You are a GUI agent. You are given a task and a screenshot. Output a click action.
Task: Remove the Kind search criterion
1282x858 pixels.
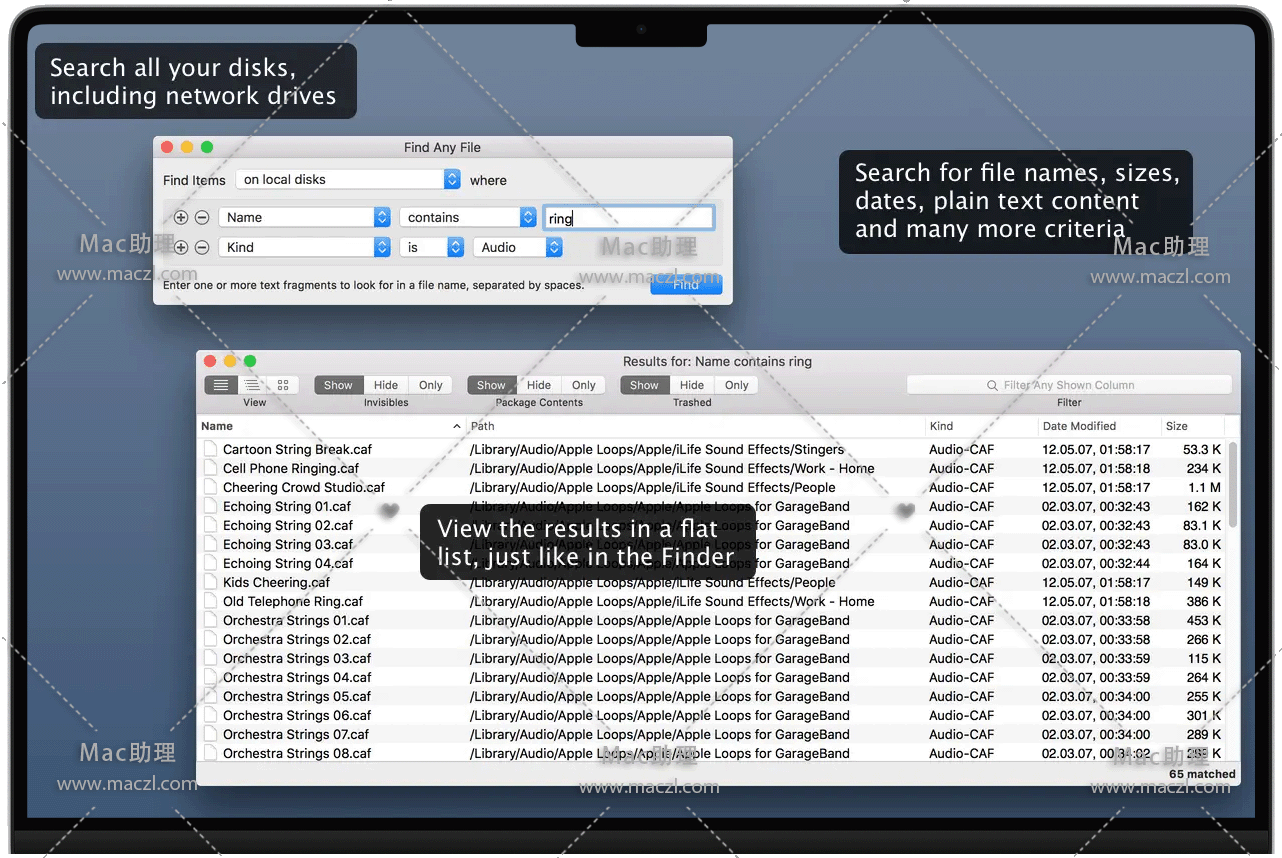(x=202, y=248)
